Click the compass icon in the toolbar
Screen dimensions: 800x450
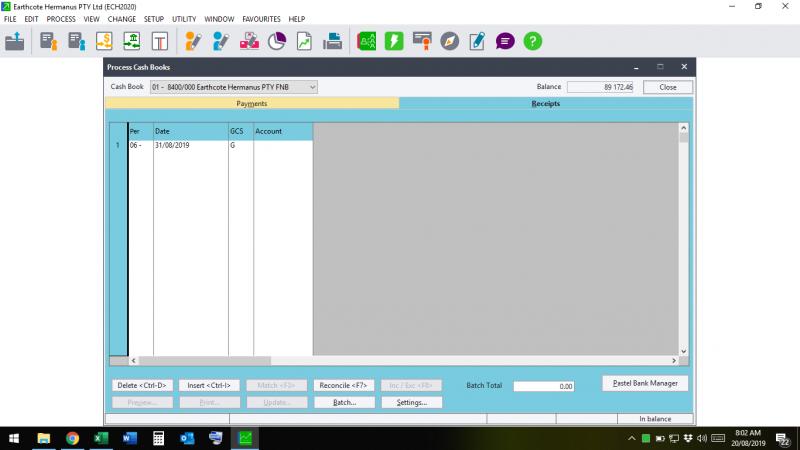pyautogui.click(x=450, y=41)
